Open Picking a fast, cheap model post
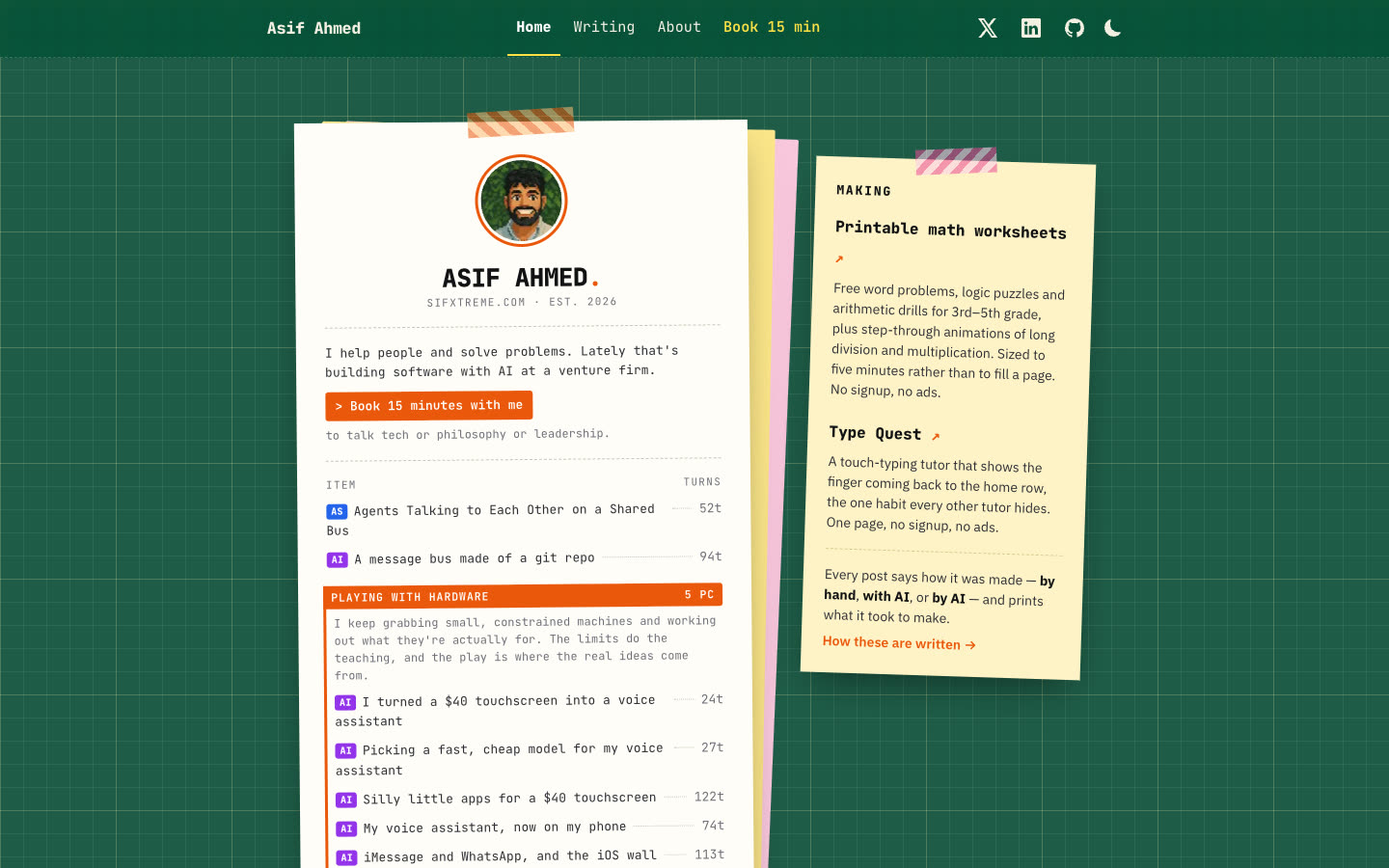Image resolution: width=1389 pixels, height=868 pixels. [499, 759]
